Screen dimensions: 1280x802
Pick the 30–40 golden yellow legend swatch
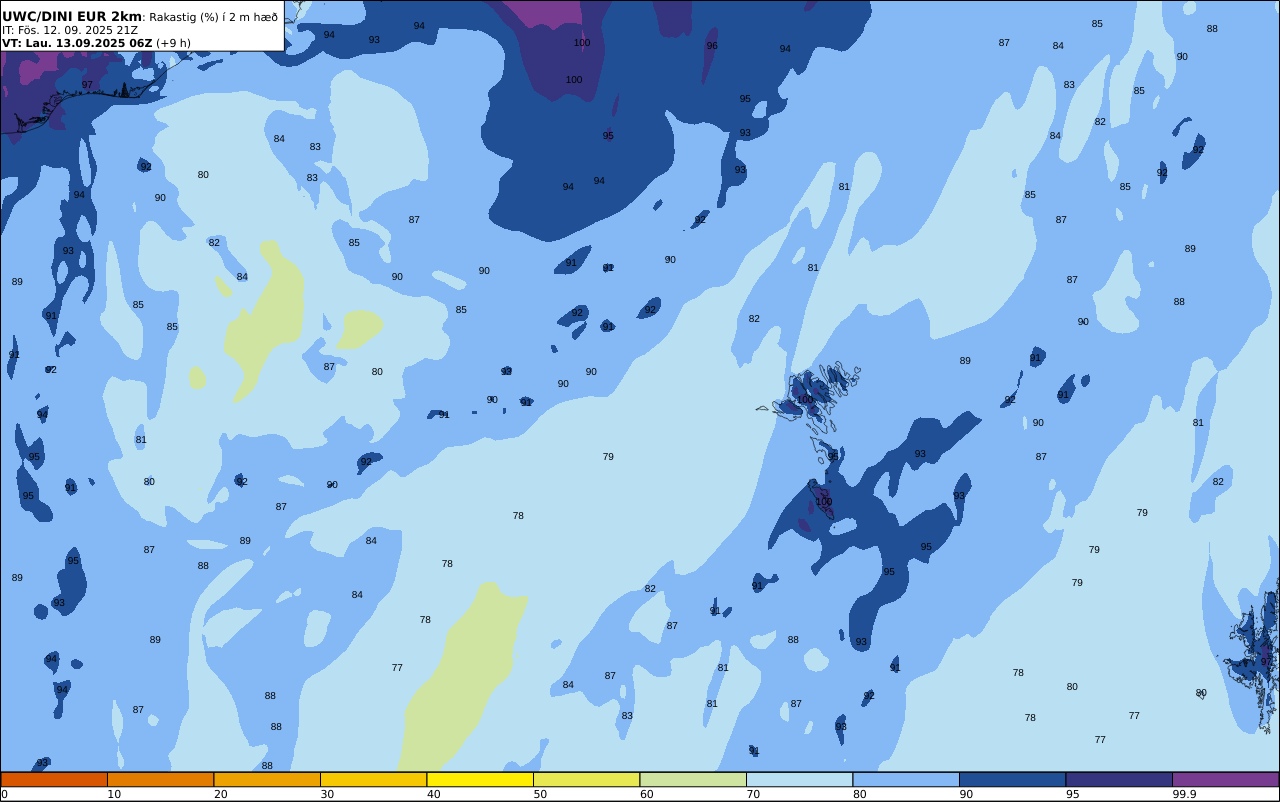(x=373, y=779)
